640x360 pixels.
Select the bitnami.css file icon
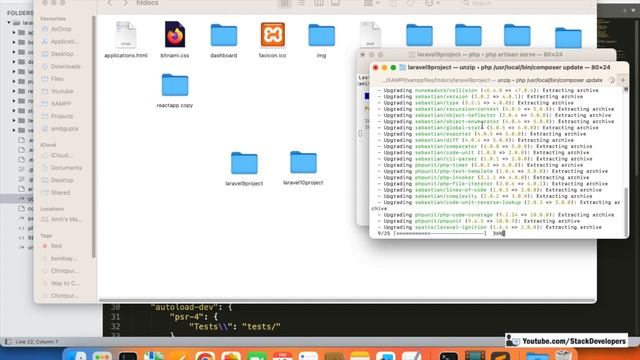(175, 34)
